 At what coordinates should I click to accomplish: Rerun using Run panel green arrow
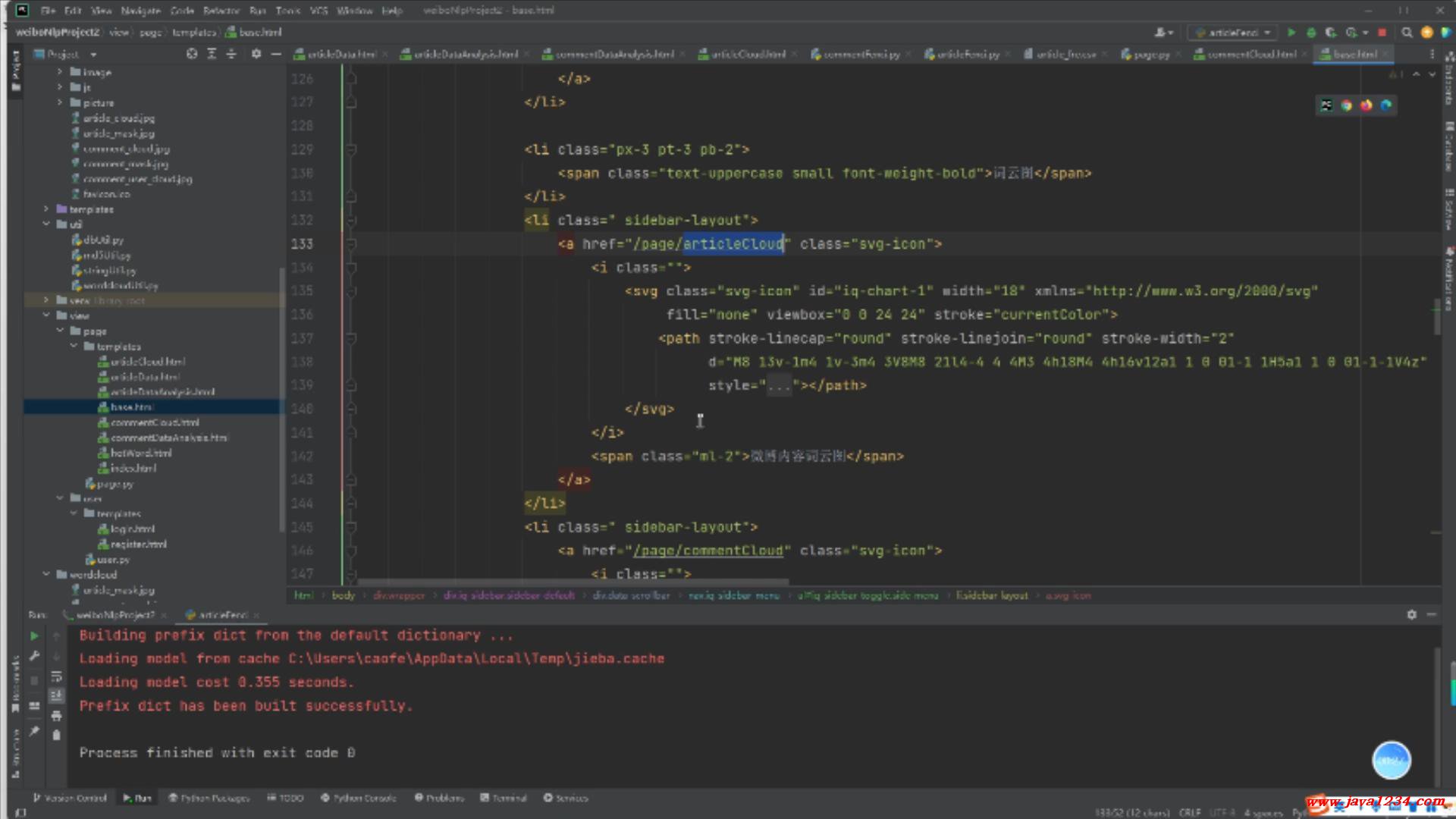coord(34,635)
